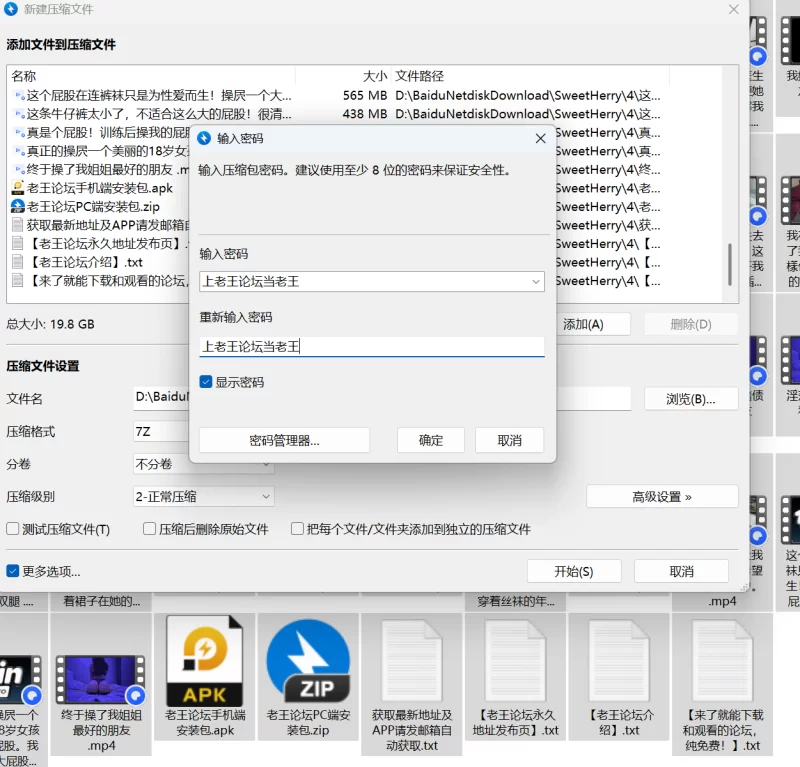
Task: Open the 压缩级别 dropdown showing 2-正常压缩
Action: 204,496
